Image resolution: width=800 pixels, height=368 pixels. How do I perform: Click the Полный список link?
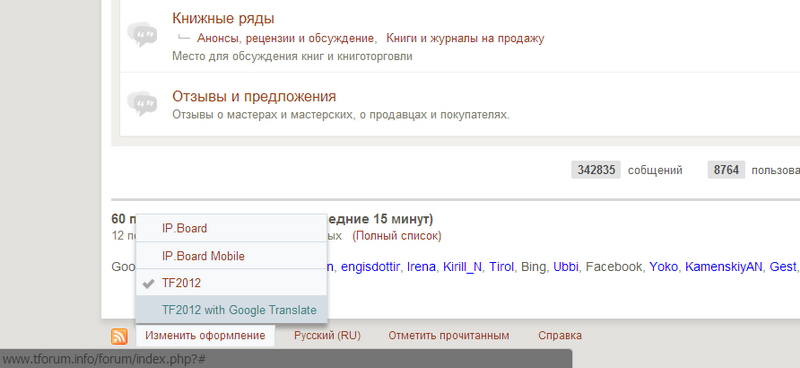point(397,236)
